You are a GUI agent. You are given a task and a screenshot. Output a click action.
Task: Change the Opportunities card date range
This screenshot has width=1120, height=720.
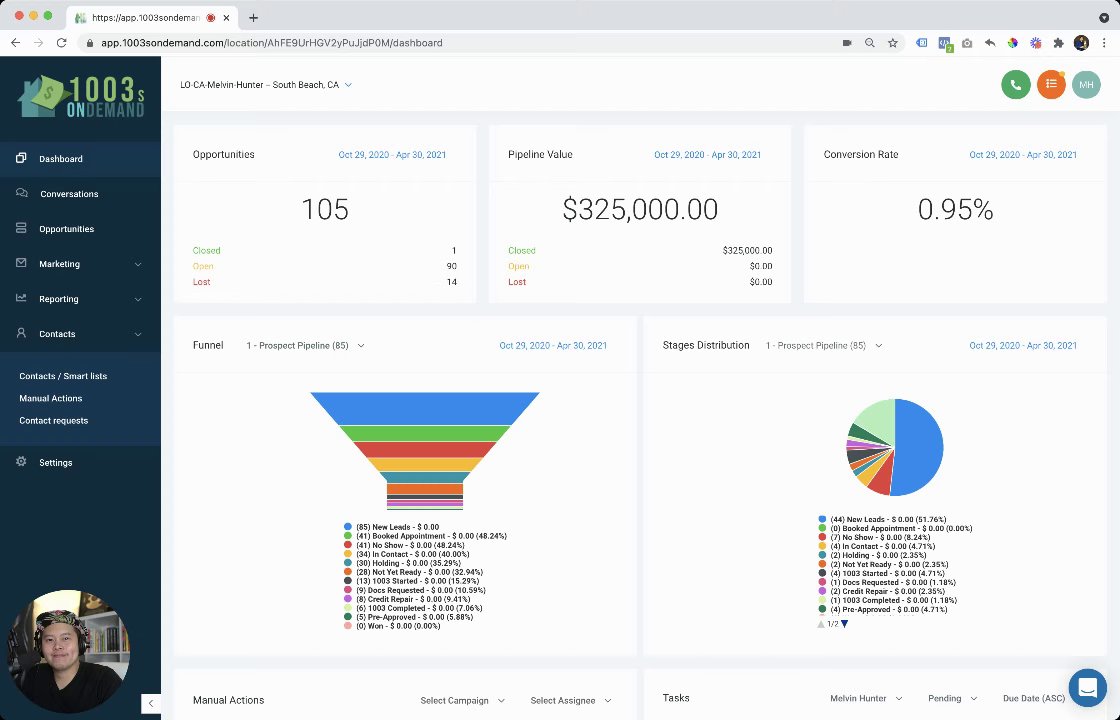click(x=392, y=155)
